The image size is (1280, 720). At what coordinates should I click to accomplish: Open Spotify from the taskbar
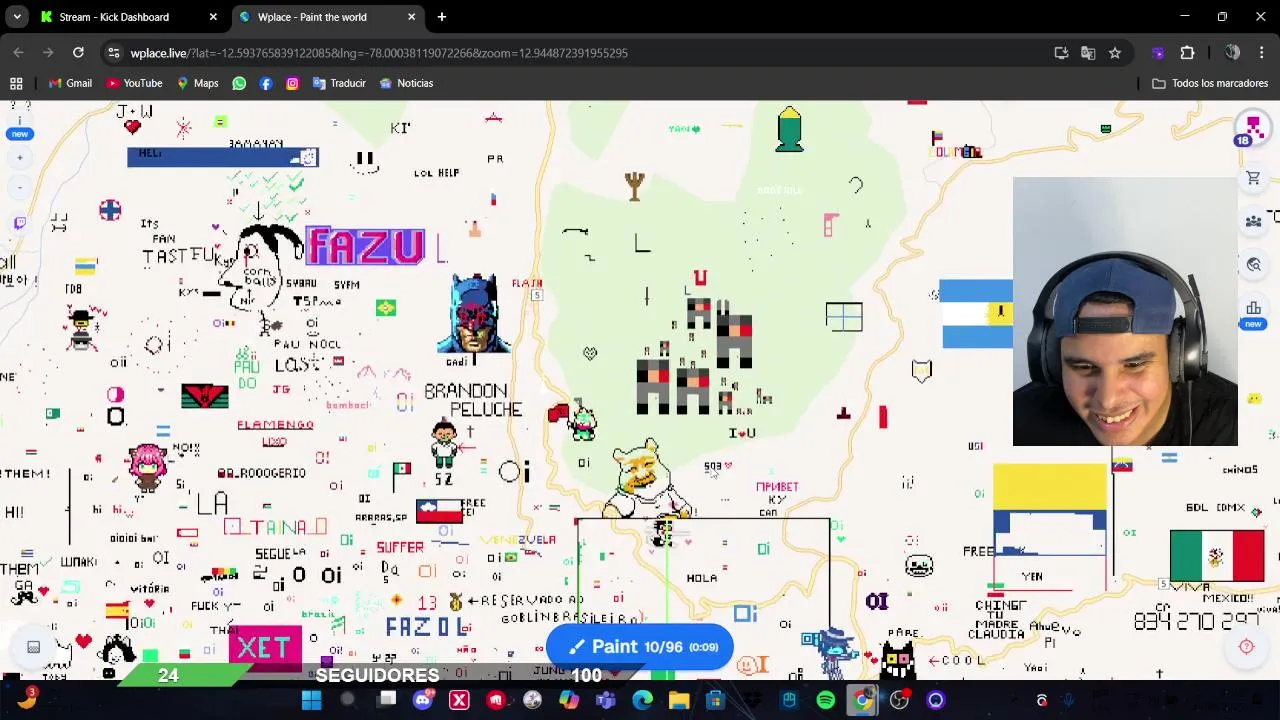pos(826,700)
